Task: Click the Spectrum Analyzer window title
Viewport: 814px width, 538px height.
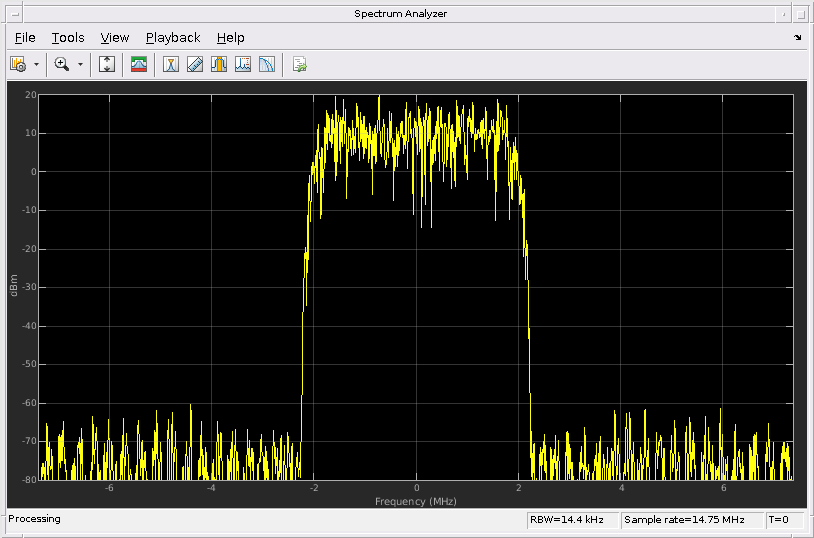Action: pyautogui.click(x=400, y=14)
